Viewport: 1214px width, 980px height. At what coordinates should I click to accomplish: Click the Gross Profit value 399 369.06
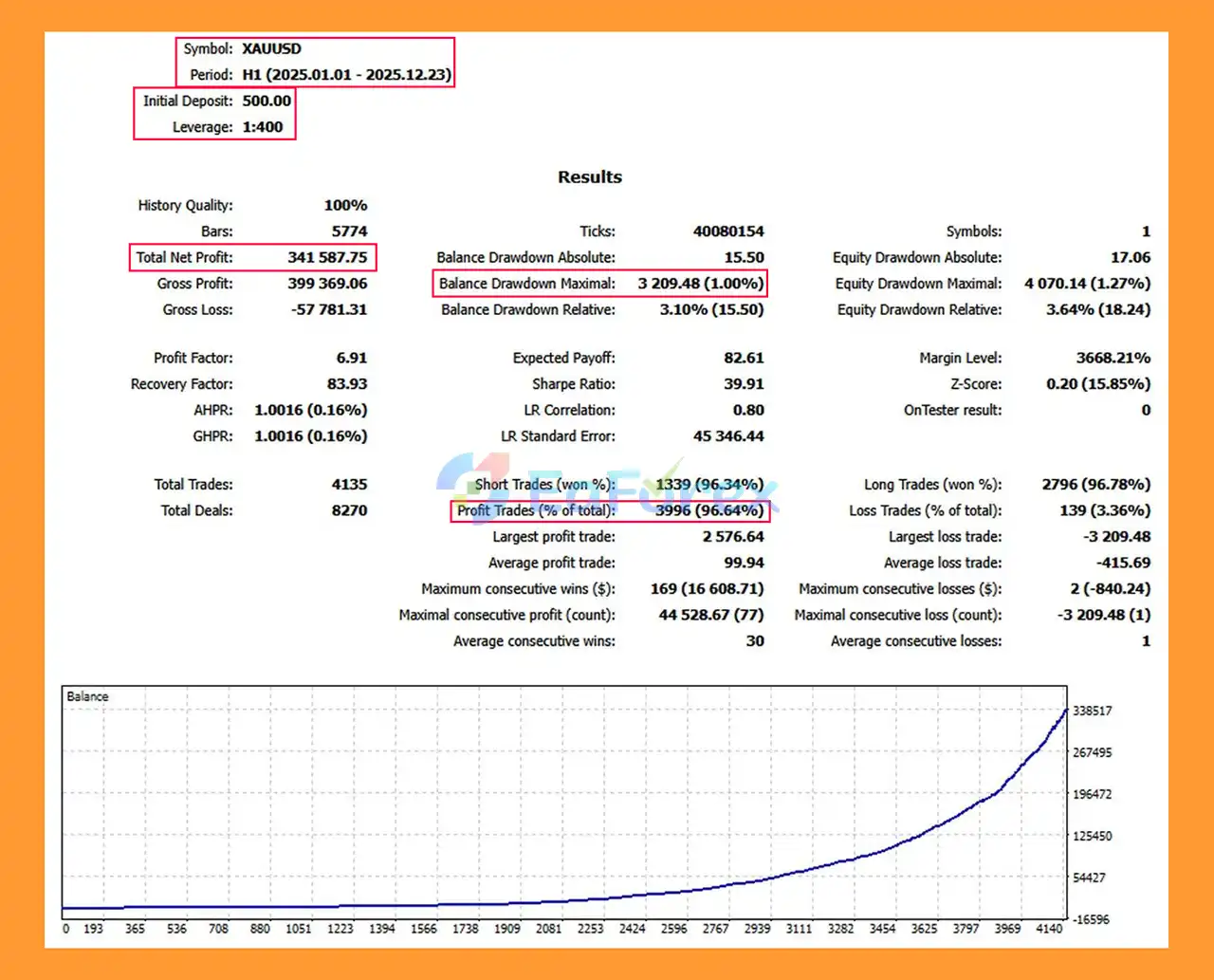327,284
